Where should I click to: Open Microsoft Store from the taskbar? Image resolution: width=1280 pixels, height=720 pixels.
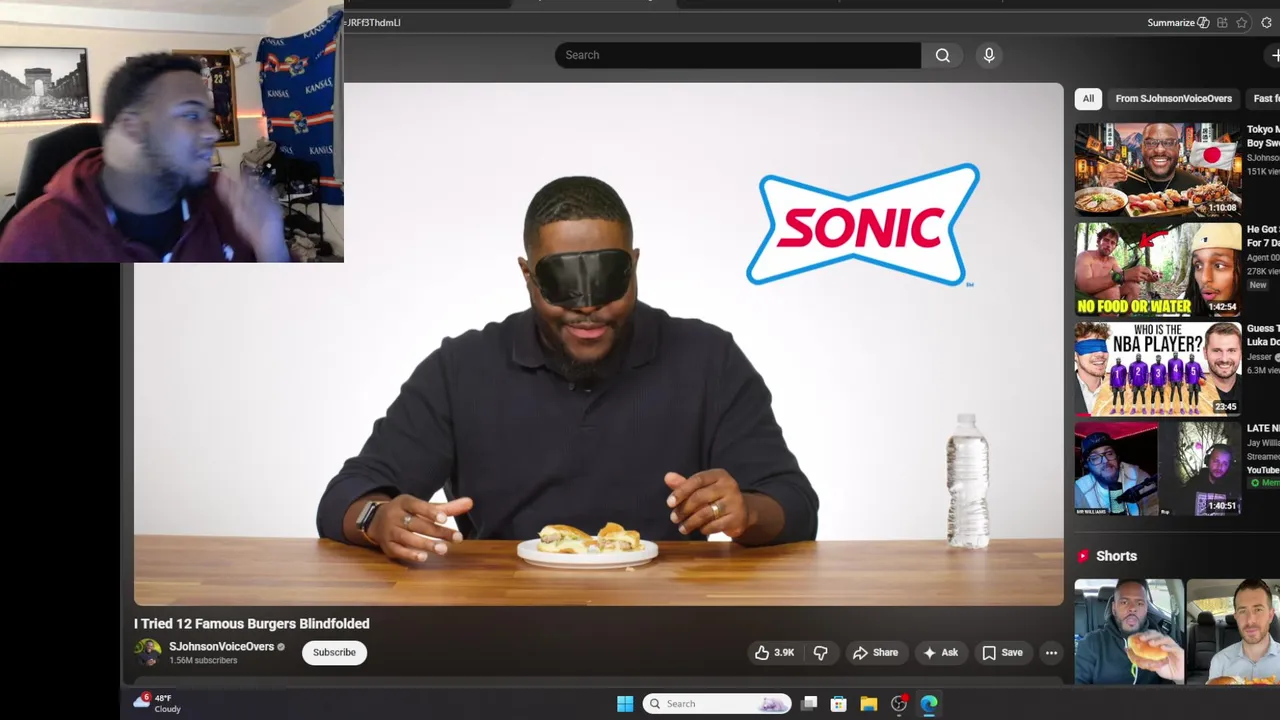tap(839, 704)
